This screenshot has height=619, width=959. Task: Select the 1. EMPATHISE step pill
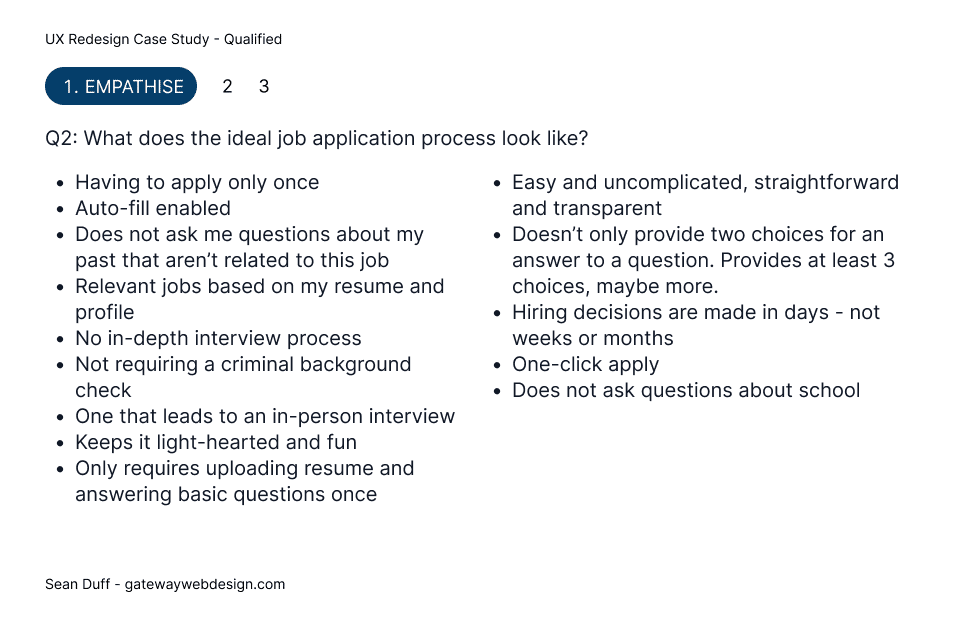(x=120, y=86)
